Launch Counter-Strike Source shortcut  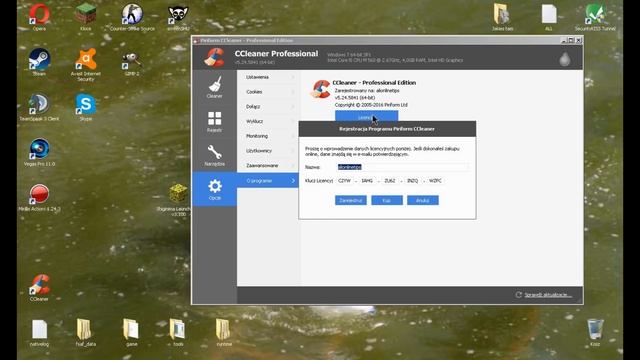(132, 18)
